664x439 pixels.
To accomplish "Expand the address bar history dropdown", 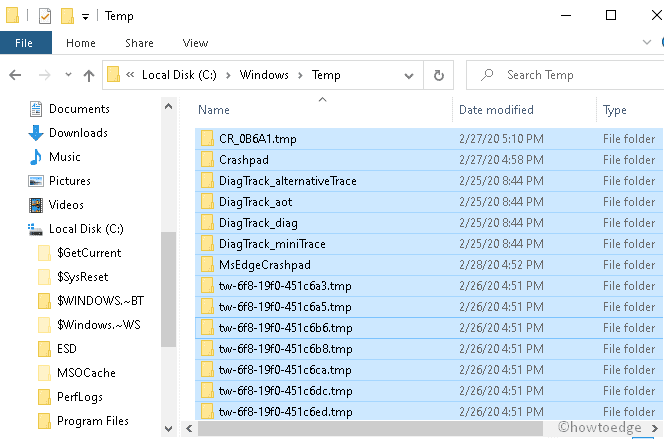I will pos(409,75).
